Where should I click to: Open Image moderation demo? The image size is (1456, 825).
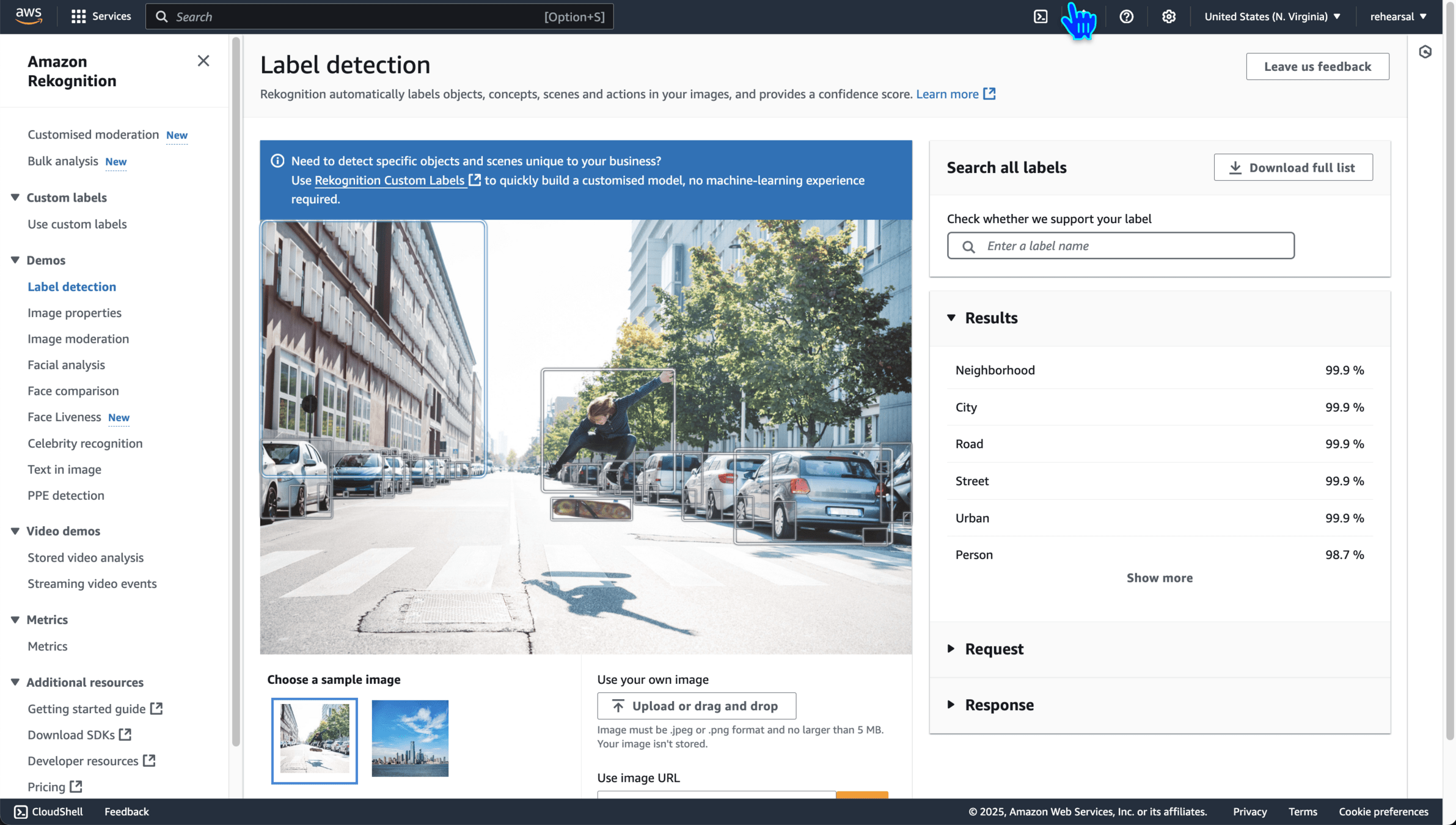click(x=78, y=339)
